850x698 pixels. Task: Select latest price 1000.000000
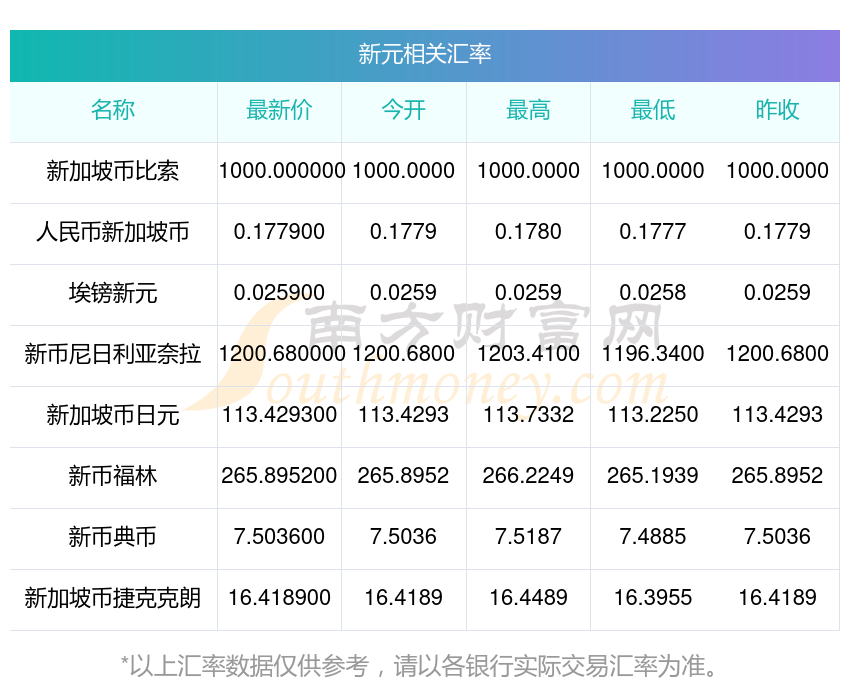[x=282, y=171]
